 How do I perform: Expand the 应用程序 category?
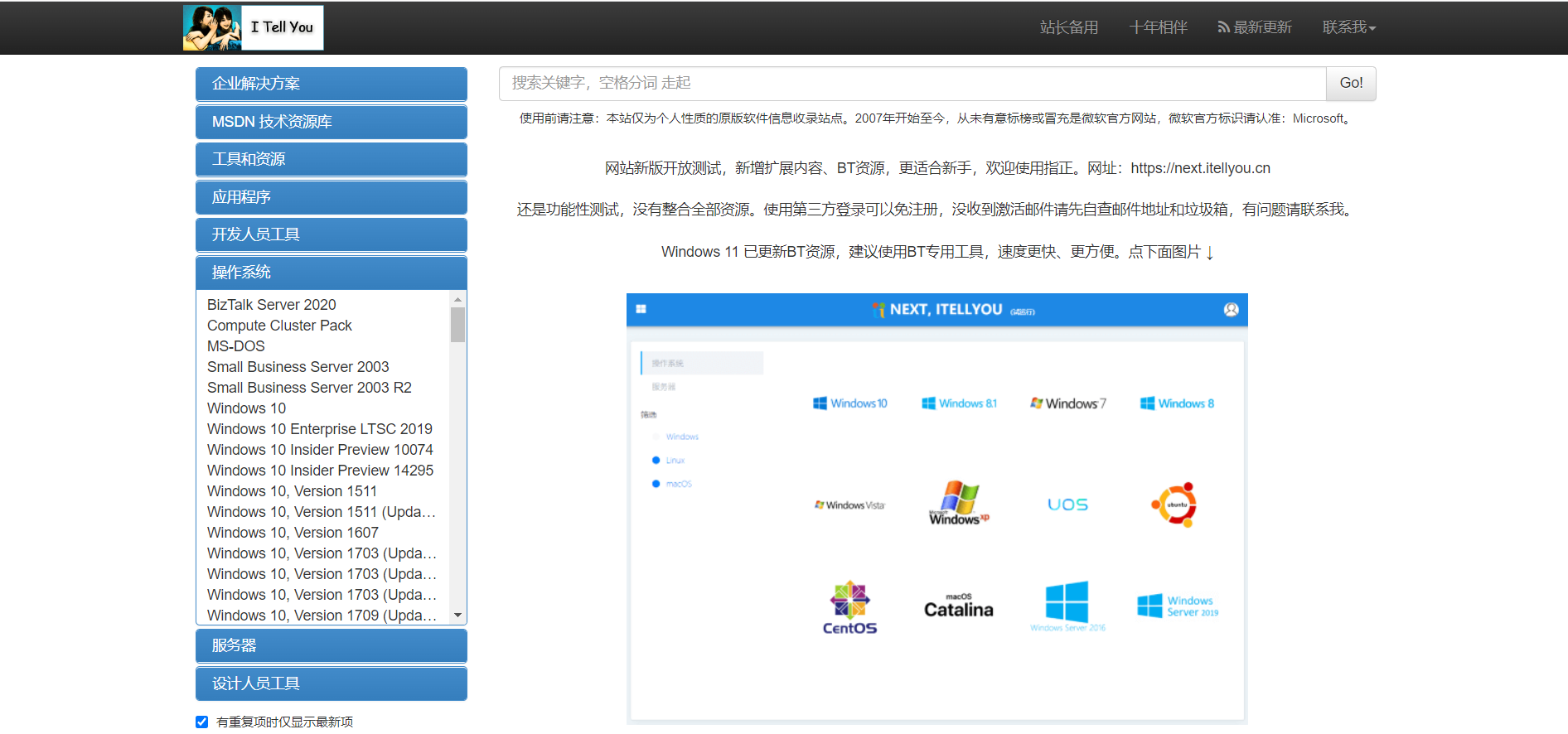pos(332,197)
